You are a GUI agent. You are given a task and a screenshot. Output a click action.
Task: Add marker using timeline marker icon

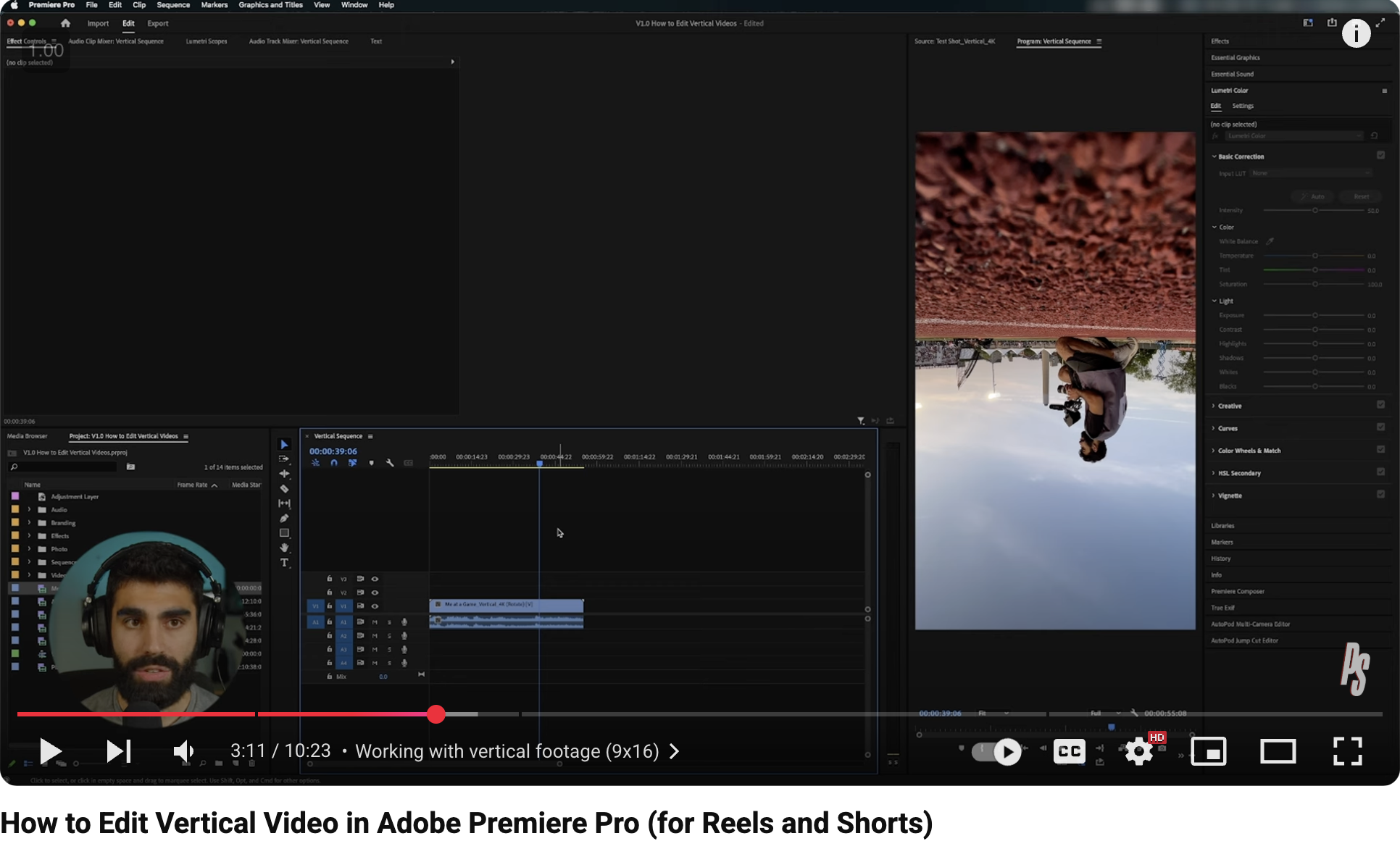click(x=371, y=463)
